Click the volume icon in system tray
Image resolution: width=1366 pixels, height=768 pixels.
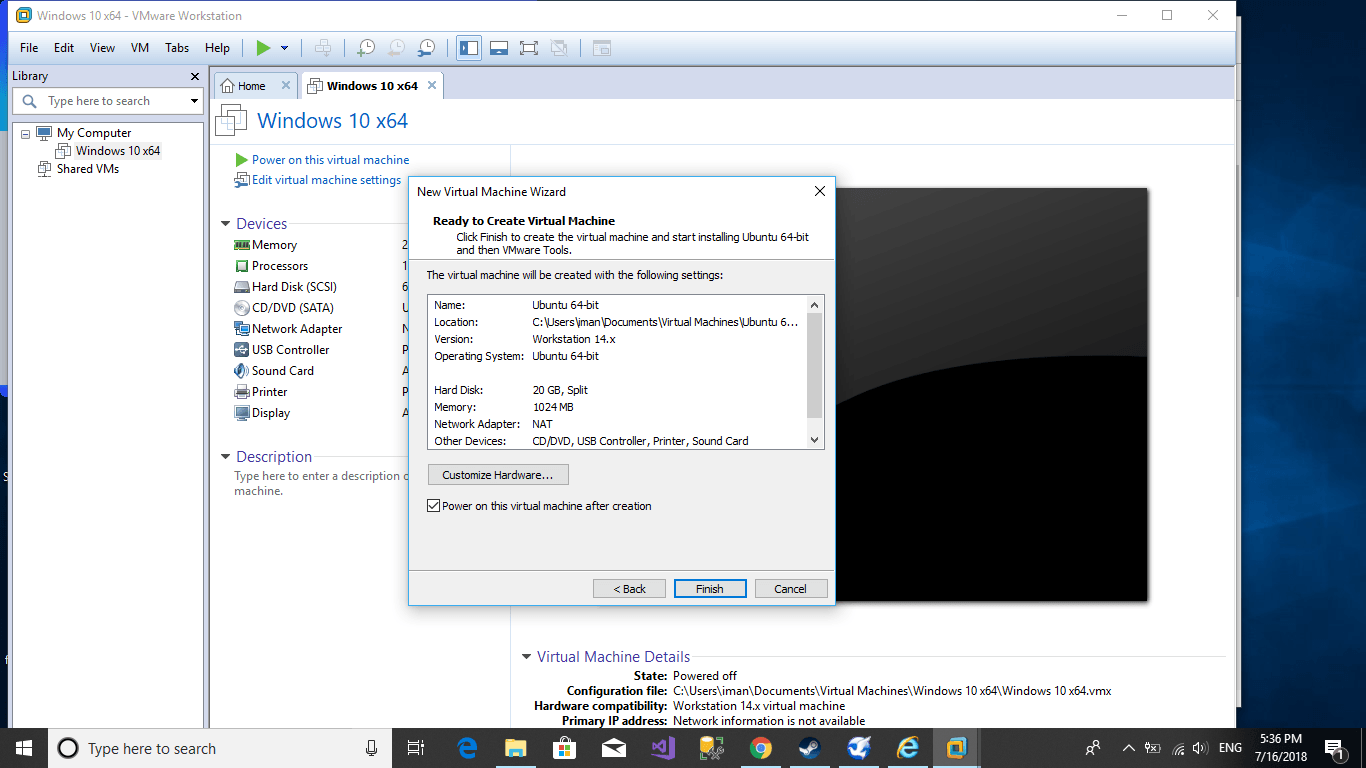1202,748
